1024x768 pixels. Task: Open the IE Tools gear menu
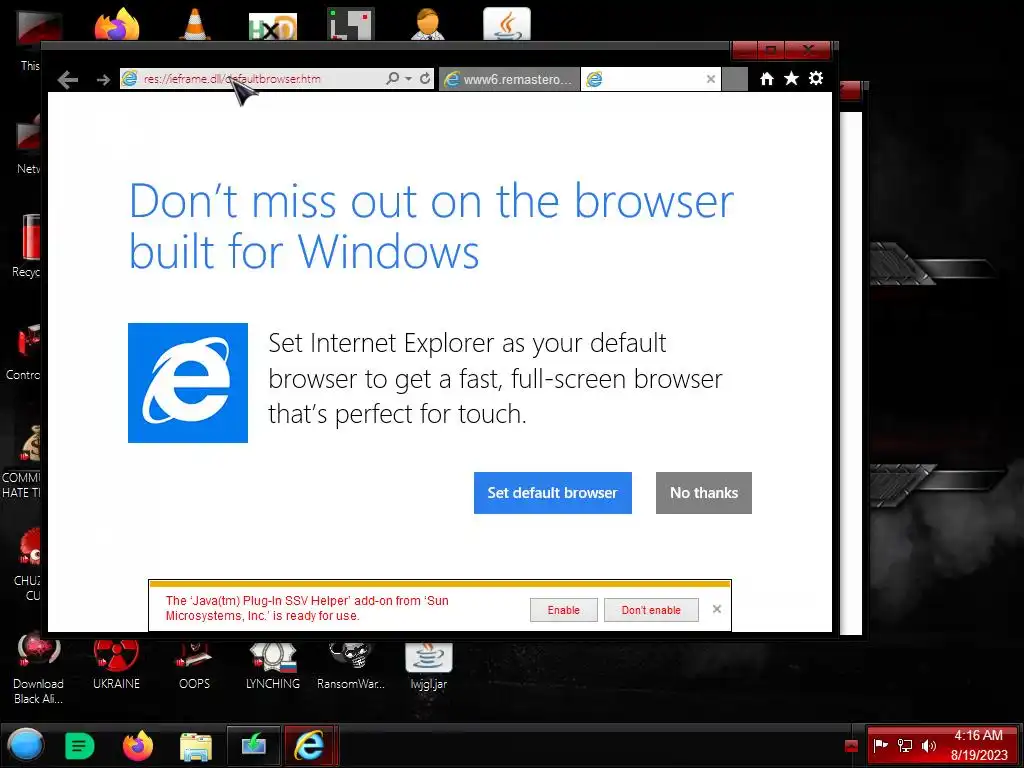(x=816, y=78)
